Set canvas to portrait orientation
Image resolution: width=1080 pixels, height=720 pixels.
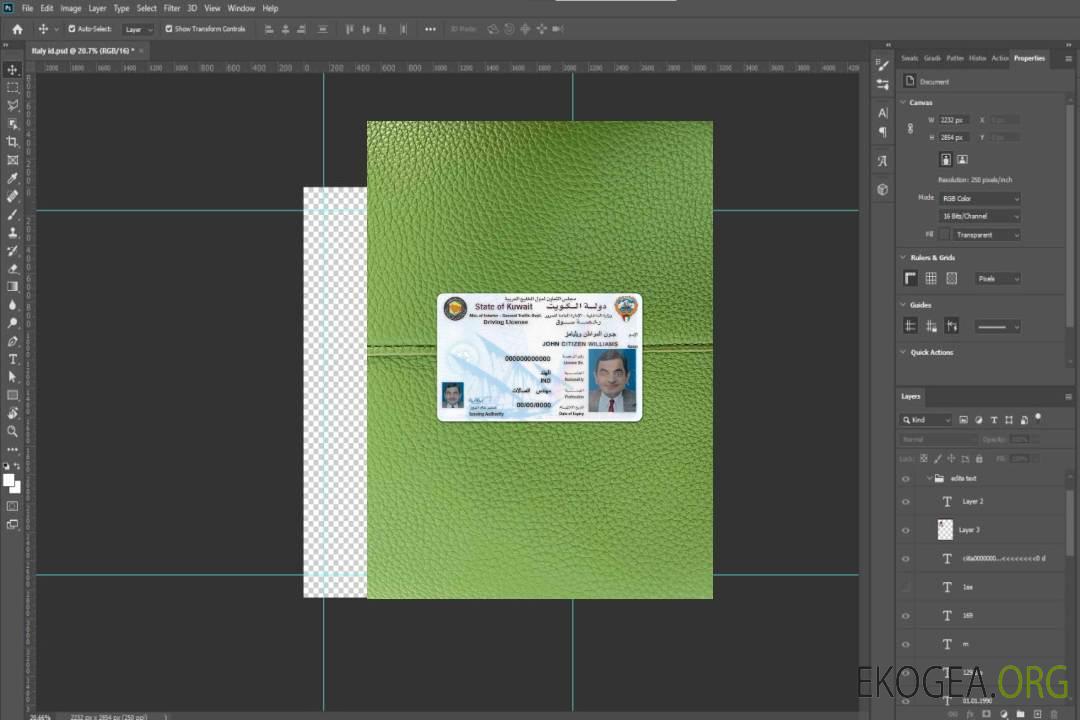coord(946,160)
